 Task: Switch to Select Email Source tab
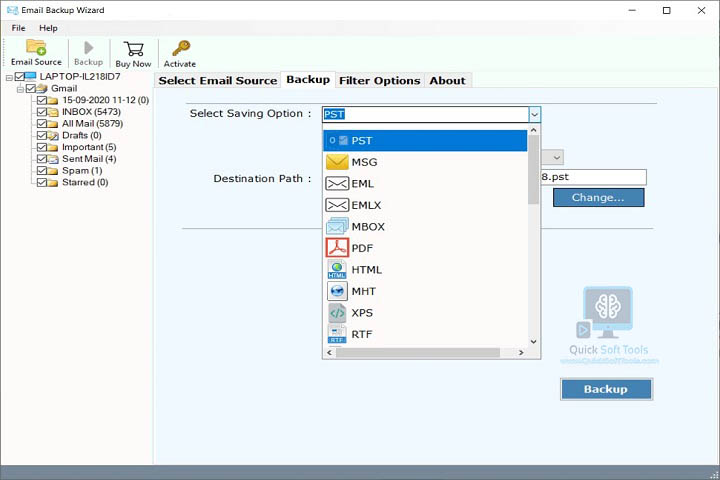pos(218,80)
